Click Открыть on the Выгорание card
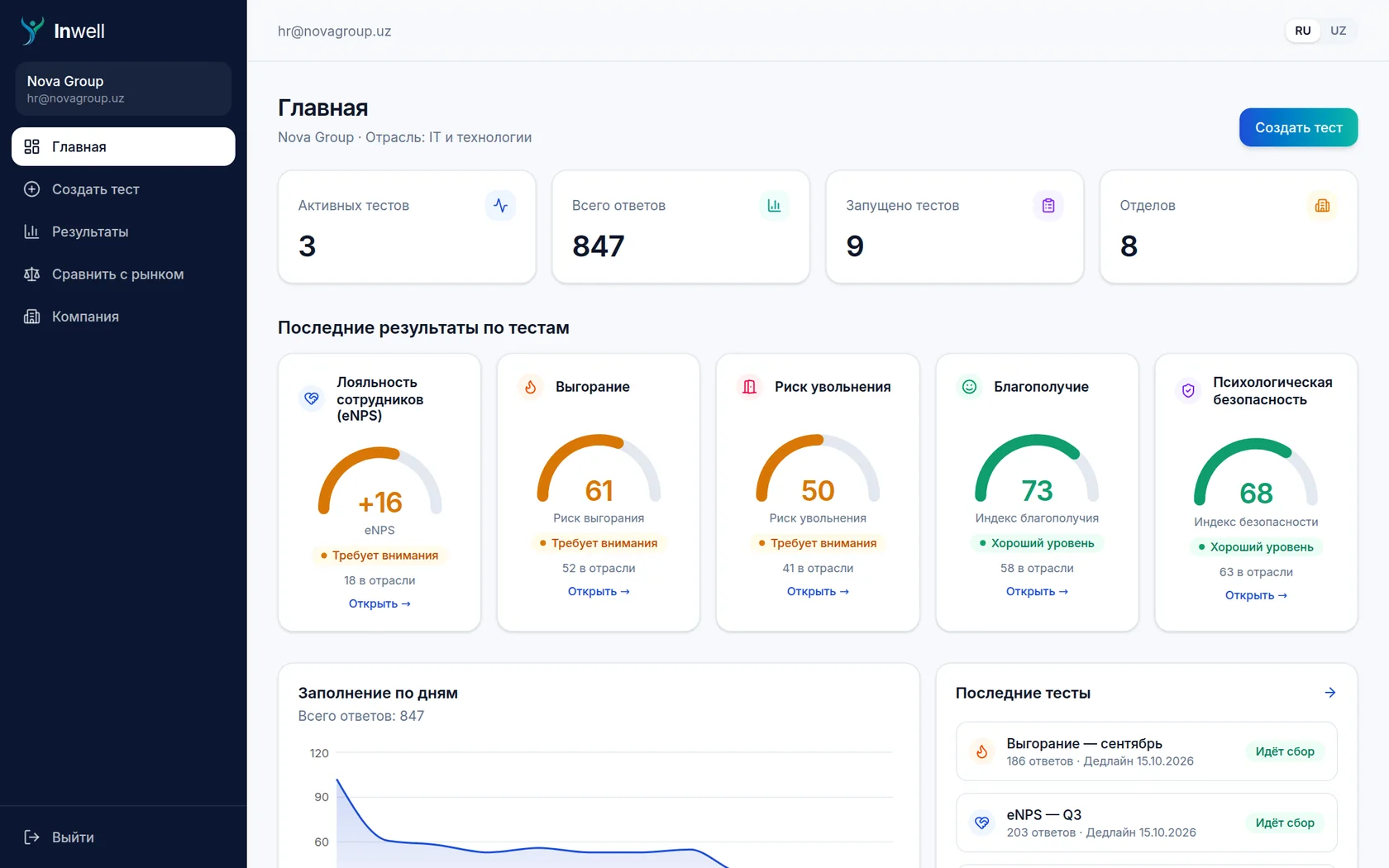 point(599,591)
